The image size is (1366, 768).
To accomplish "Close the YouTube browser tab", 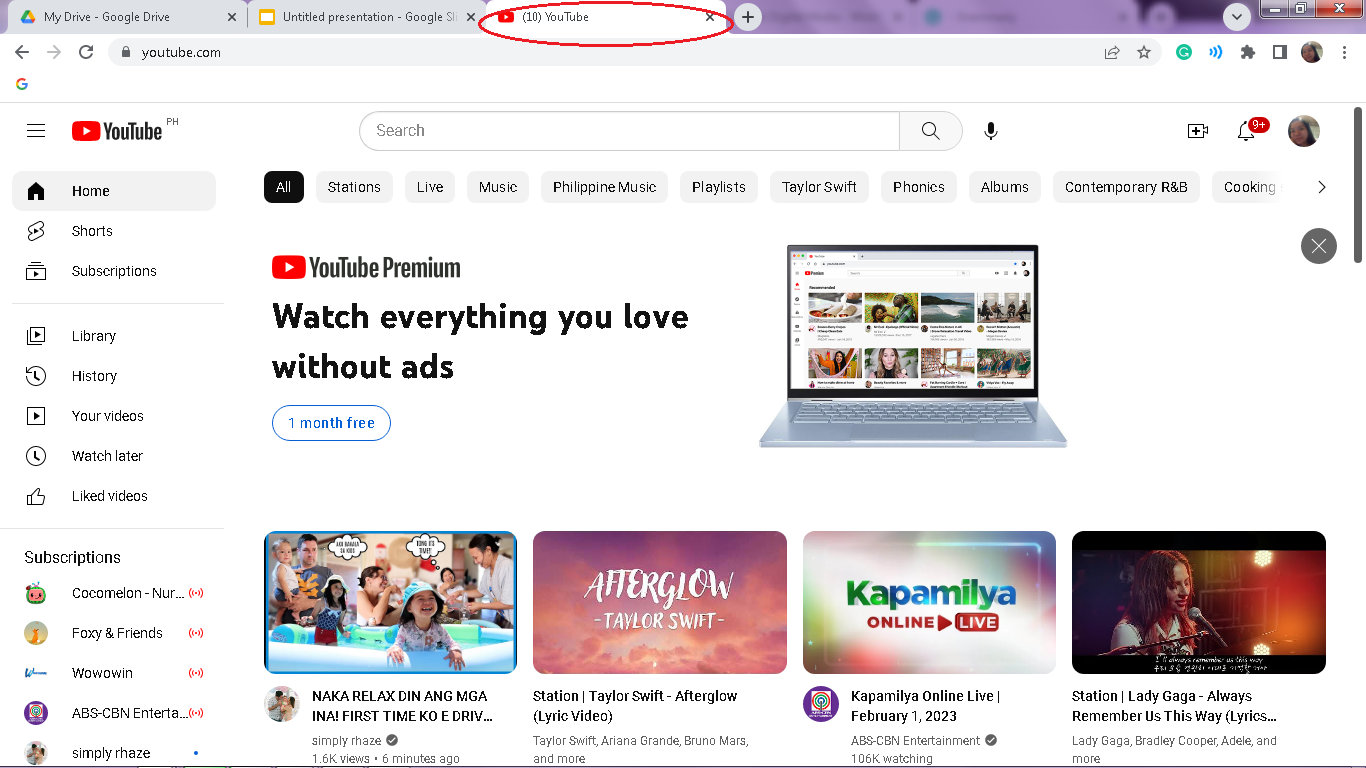I will (710, 17).
